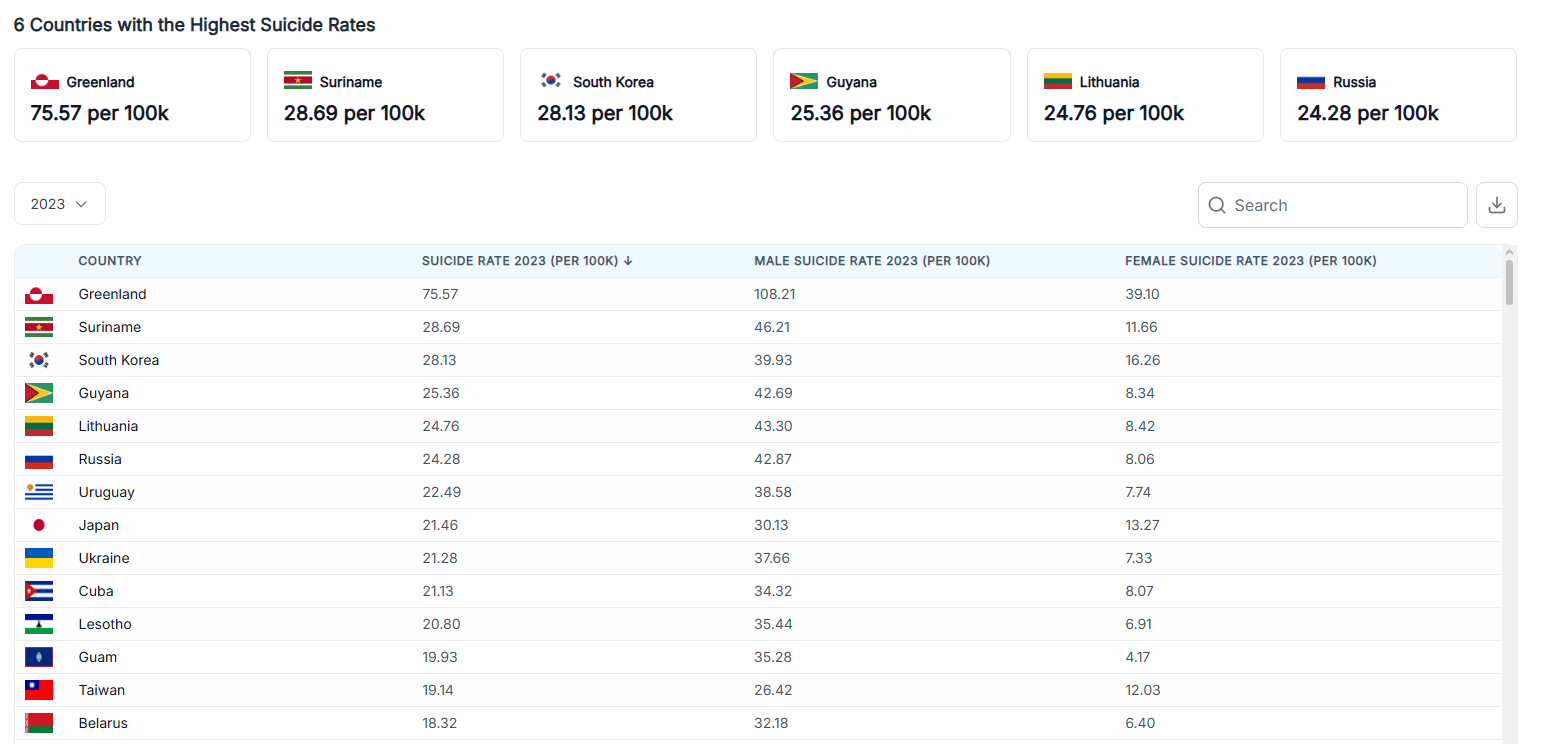Click the Suriname flag in the table row
The image size is (1561, 744).
(39, 327)
